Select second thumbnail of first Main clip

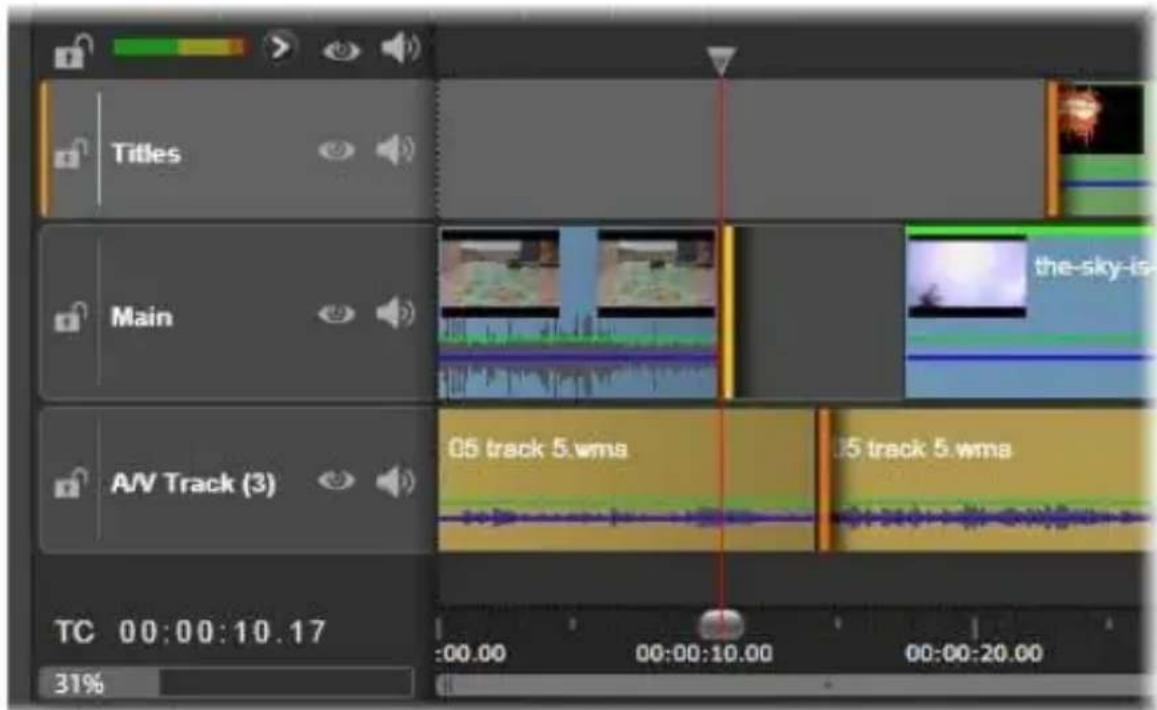click(656, 273)
